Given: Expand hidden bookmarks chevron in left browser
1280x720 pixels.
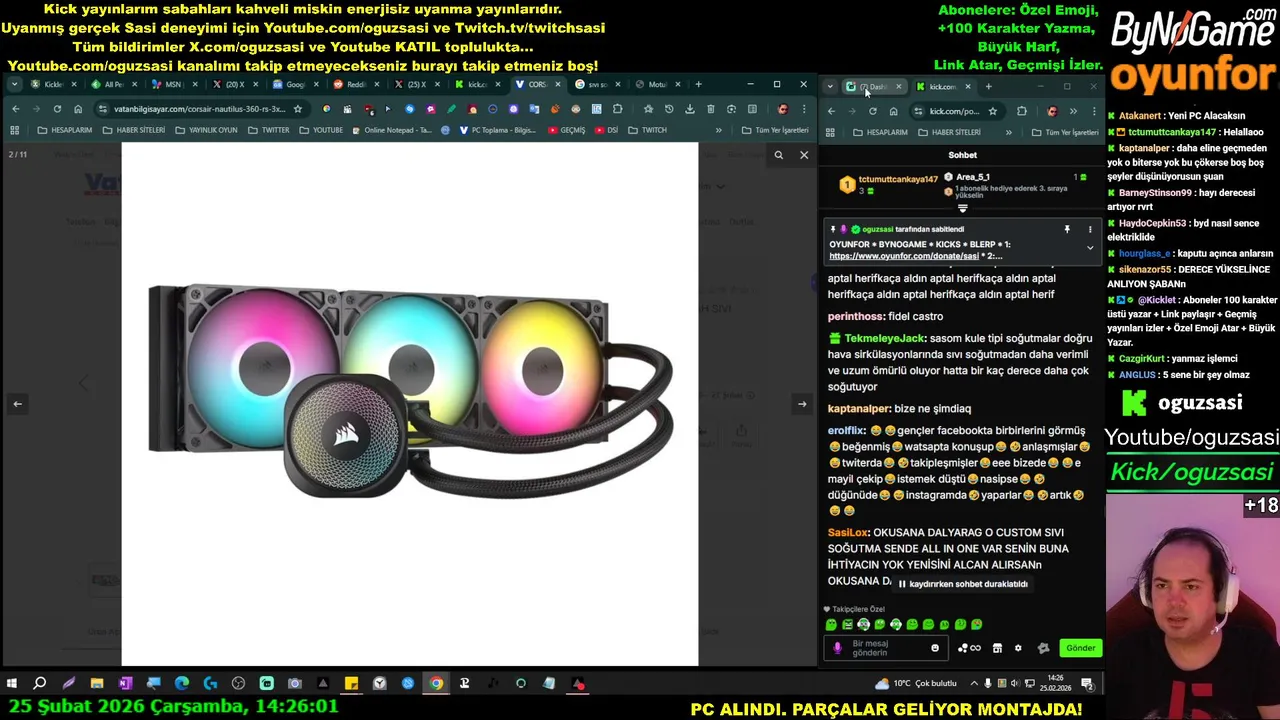Looking at the screenshot, I should pyautogui.click(x=718, y=130).
